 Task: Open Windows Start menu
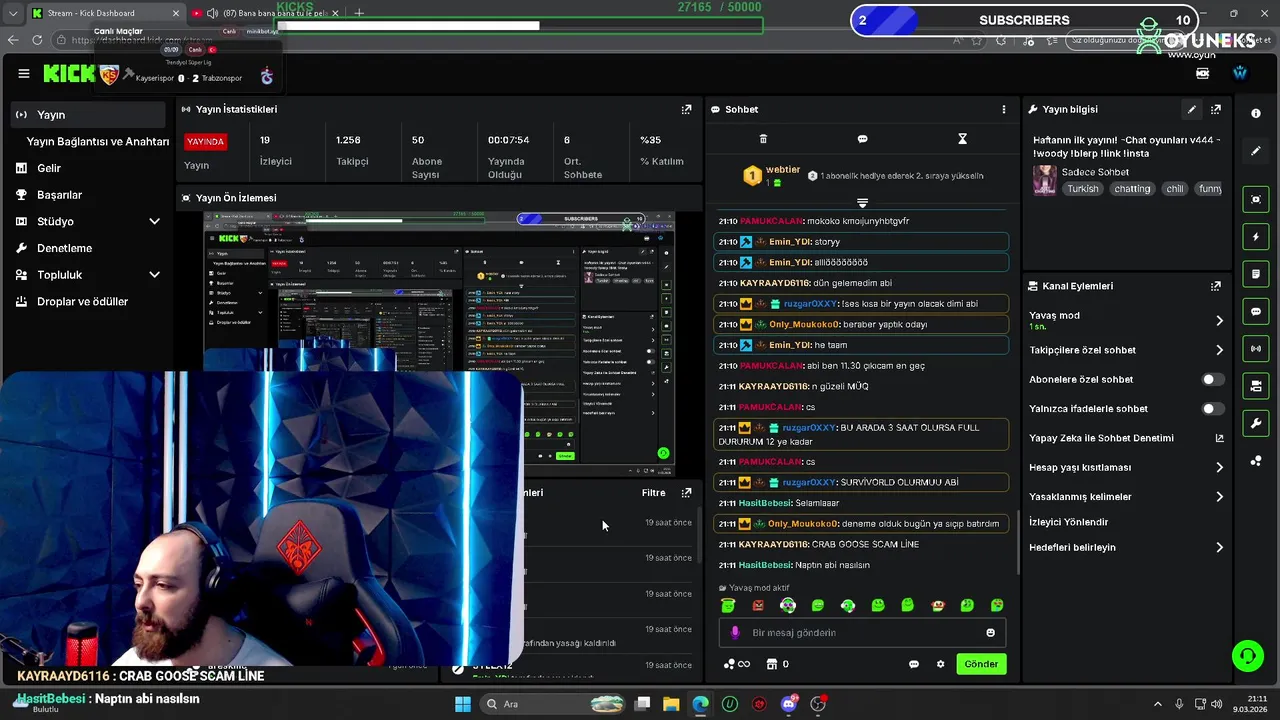[x=462, y=704]
